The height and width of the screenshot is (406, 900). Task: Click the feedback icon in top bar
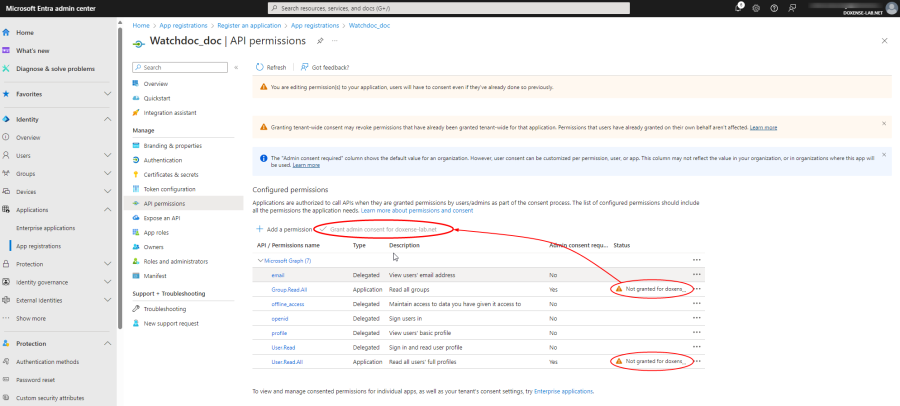click(790, 8)
